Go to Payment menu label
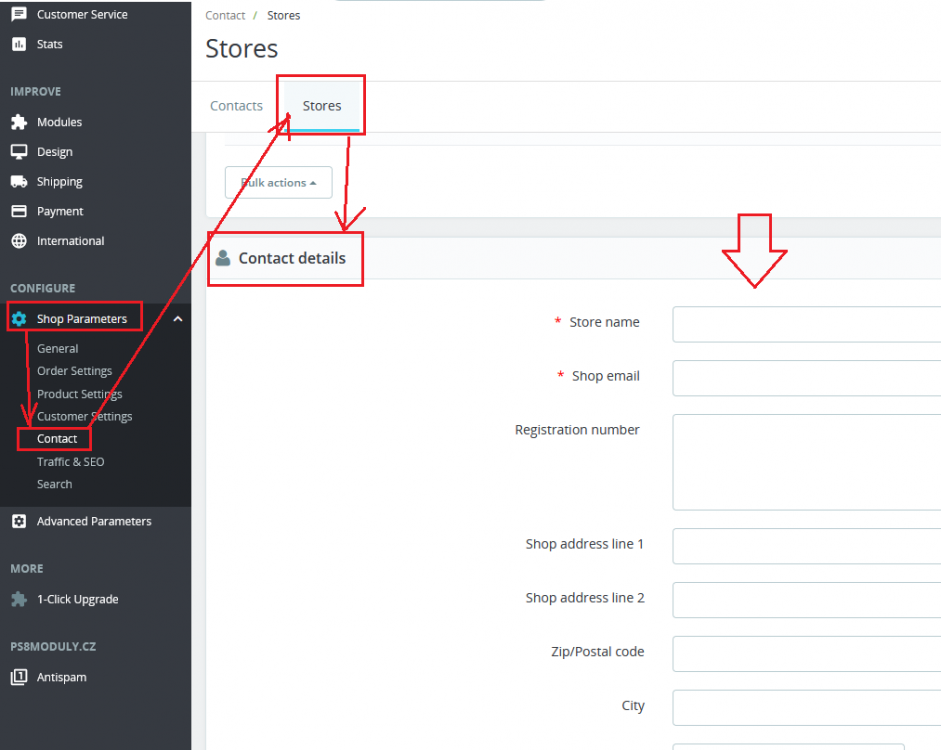941x750 pixels. [60, 211]
